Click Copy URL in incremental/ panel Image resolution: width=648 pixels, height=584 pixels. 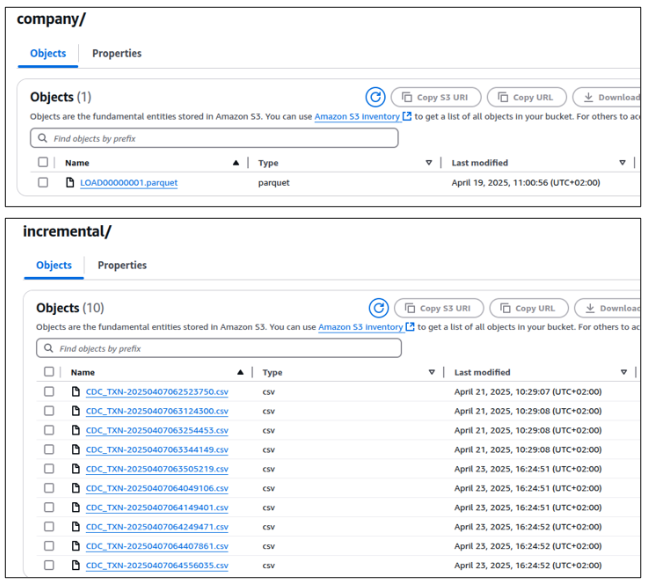click(x=529, y=308)
